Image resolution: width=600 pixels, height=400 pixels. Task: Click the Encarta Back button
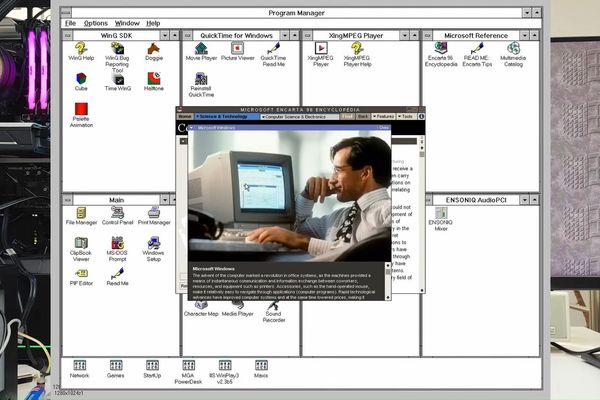363,116
